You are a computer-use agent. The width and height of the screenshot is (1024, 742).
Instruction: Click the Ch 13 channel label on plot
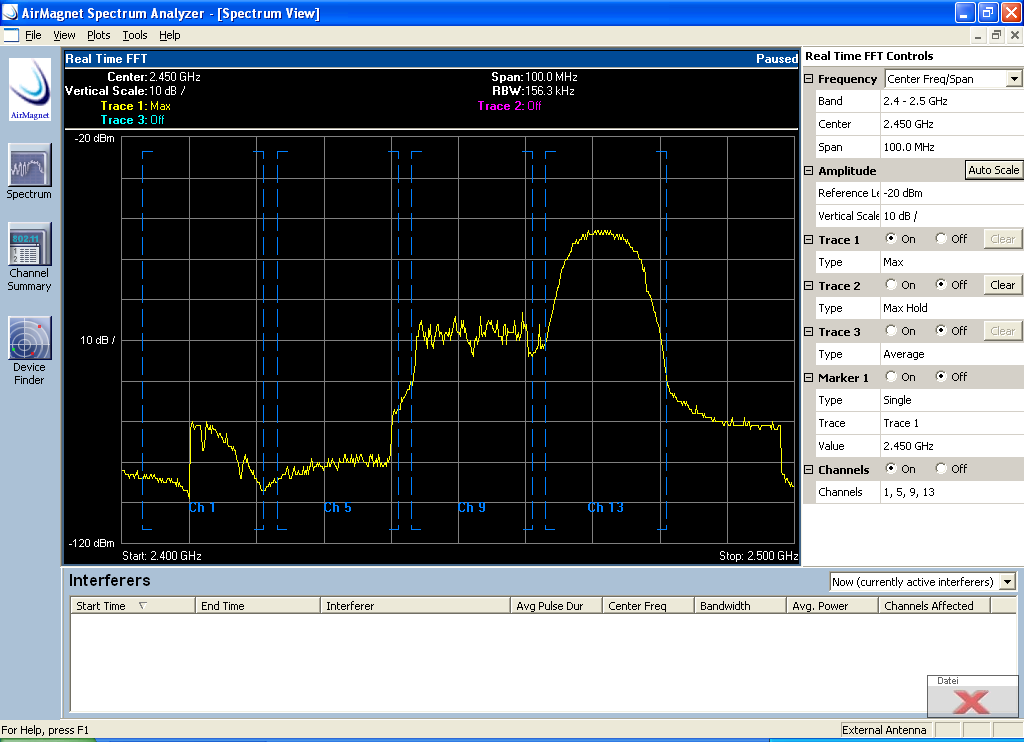(605, 508)
